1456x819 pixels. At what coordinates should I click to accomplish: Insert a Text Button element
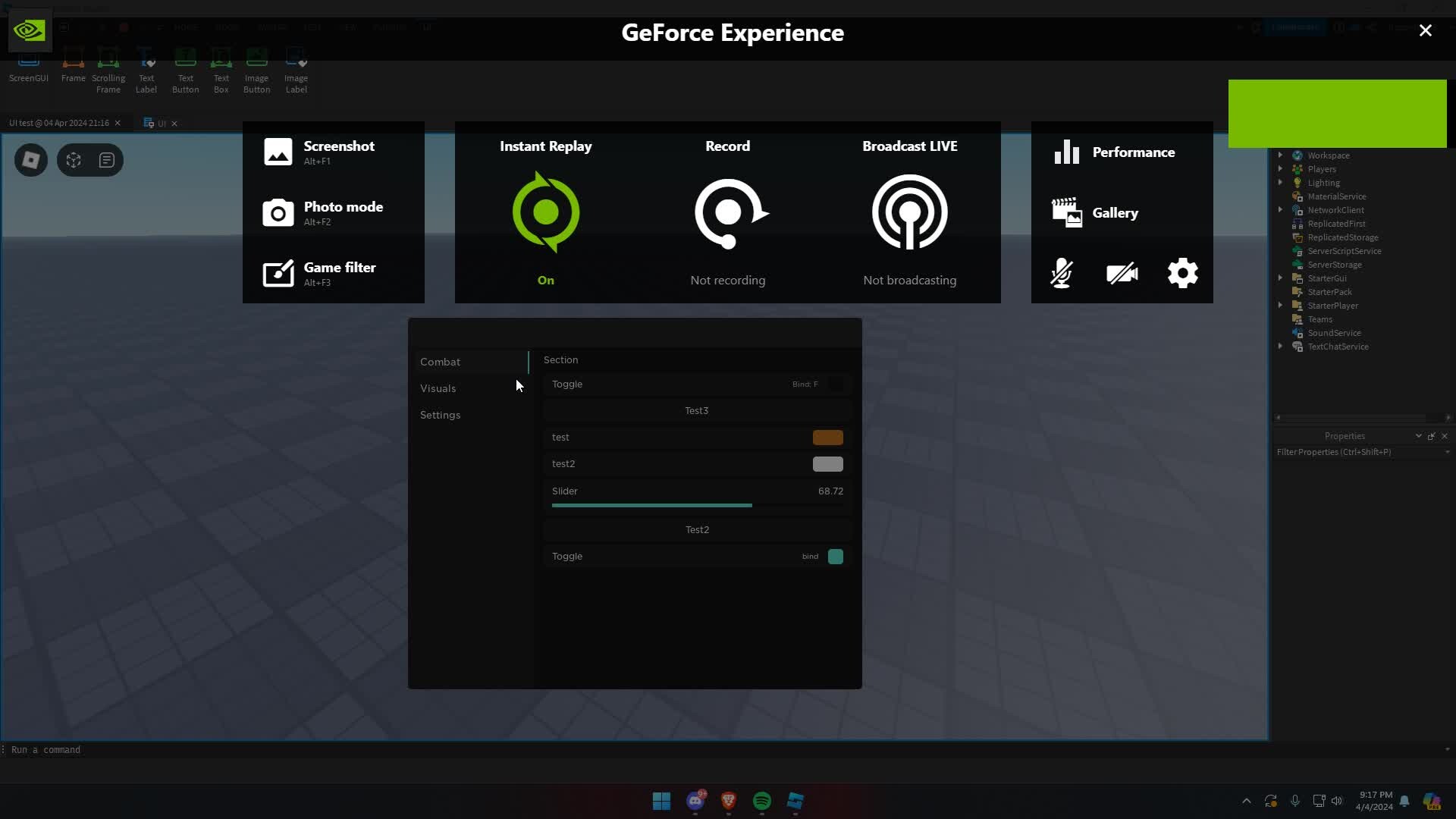185,68
